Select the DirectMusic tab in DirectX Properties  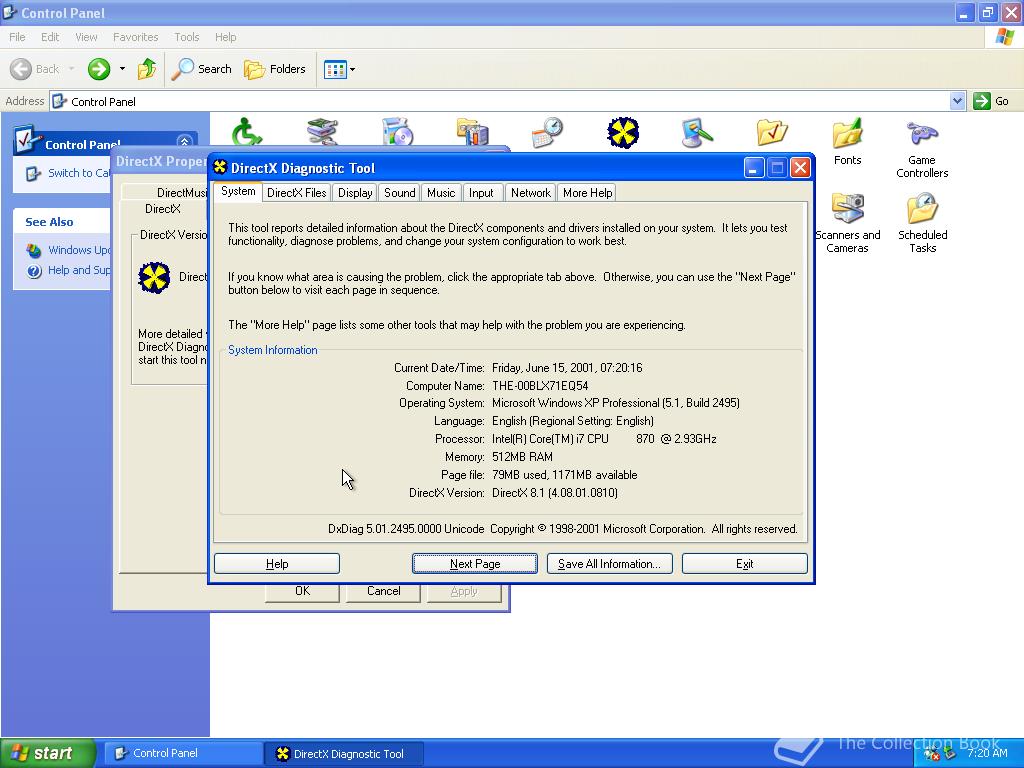point(167,193)
